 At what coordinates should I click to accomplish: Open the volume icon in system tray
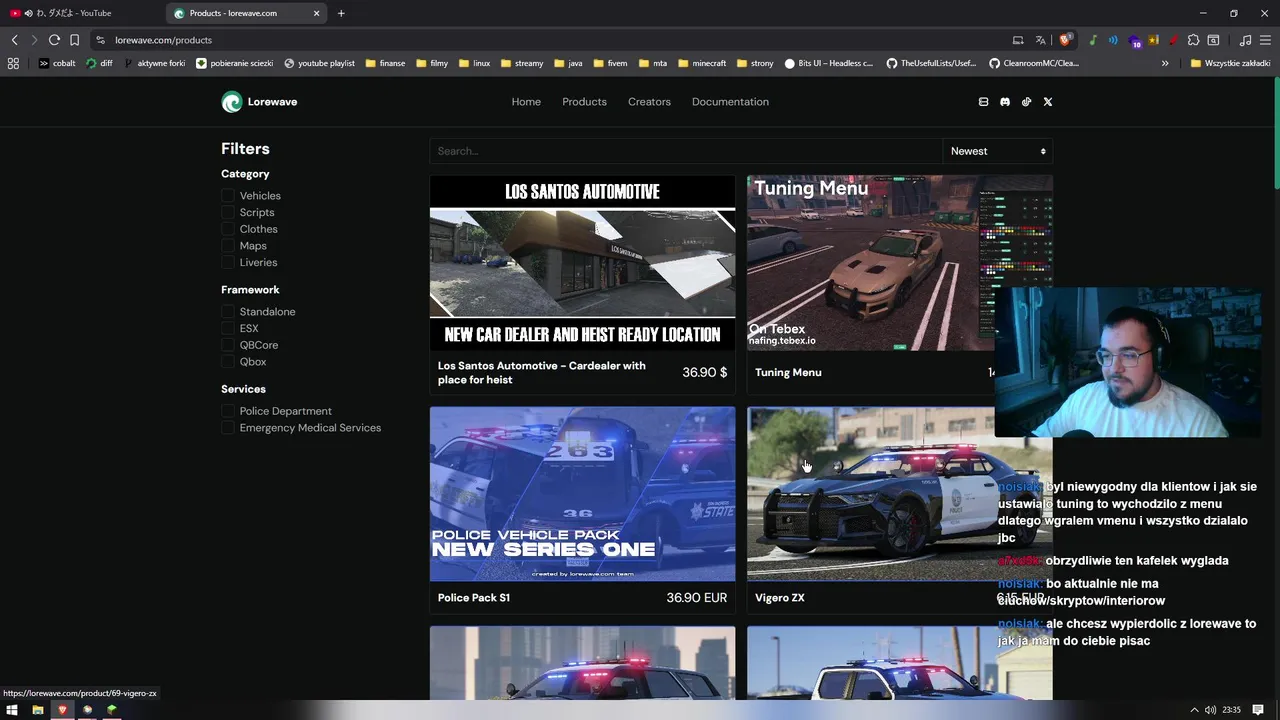tap(1210, 710)
